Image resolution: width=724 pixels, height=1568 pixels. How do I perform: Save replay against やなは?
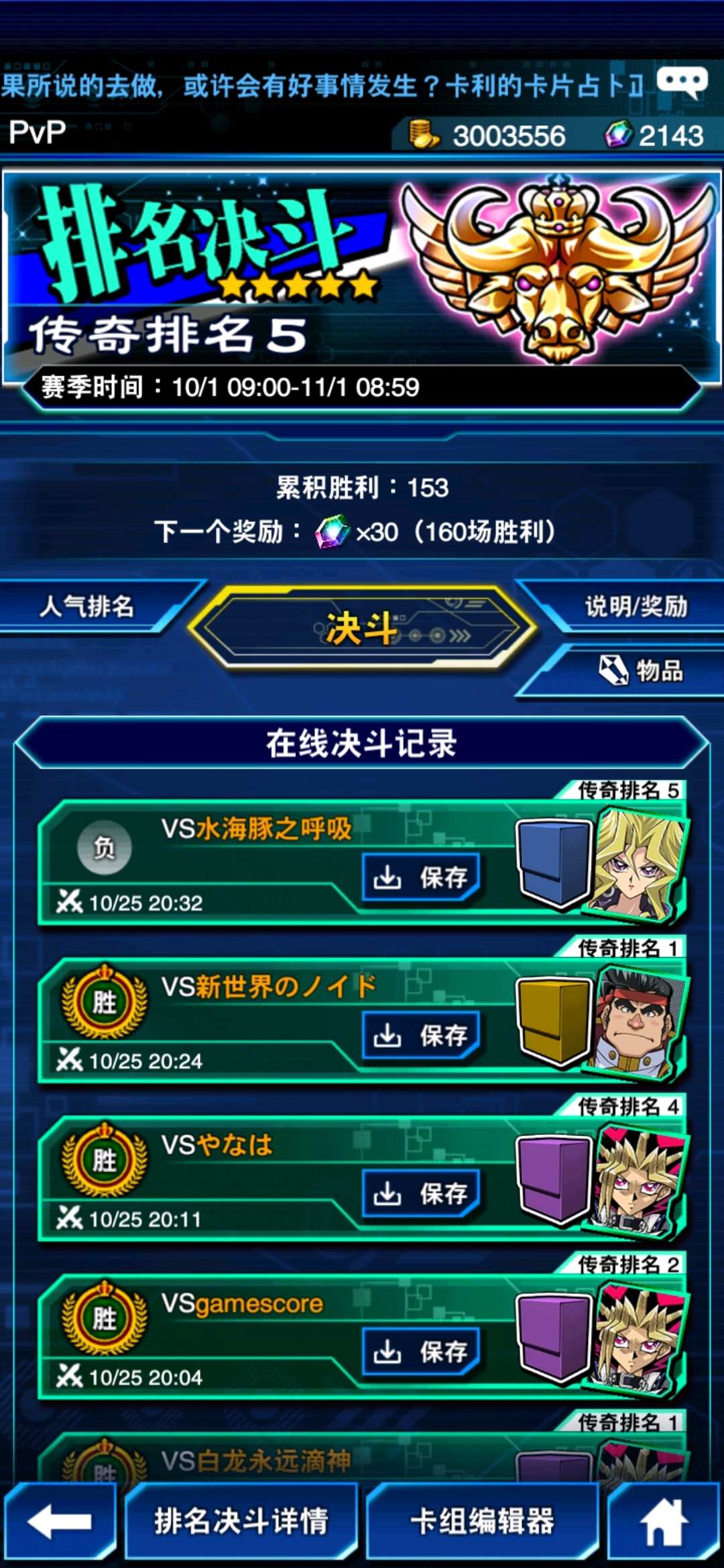click(x=421, y=1193)
